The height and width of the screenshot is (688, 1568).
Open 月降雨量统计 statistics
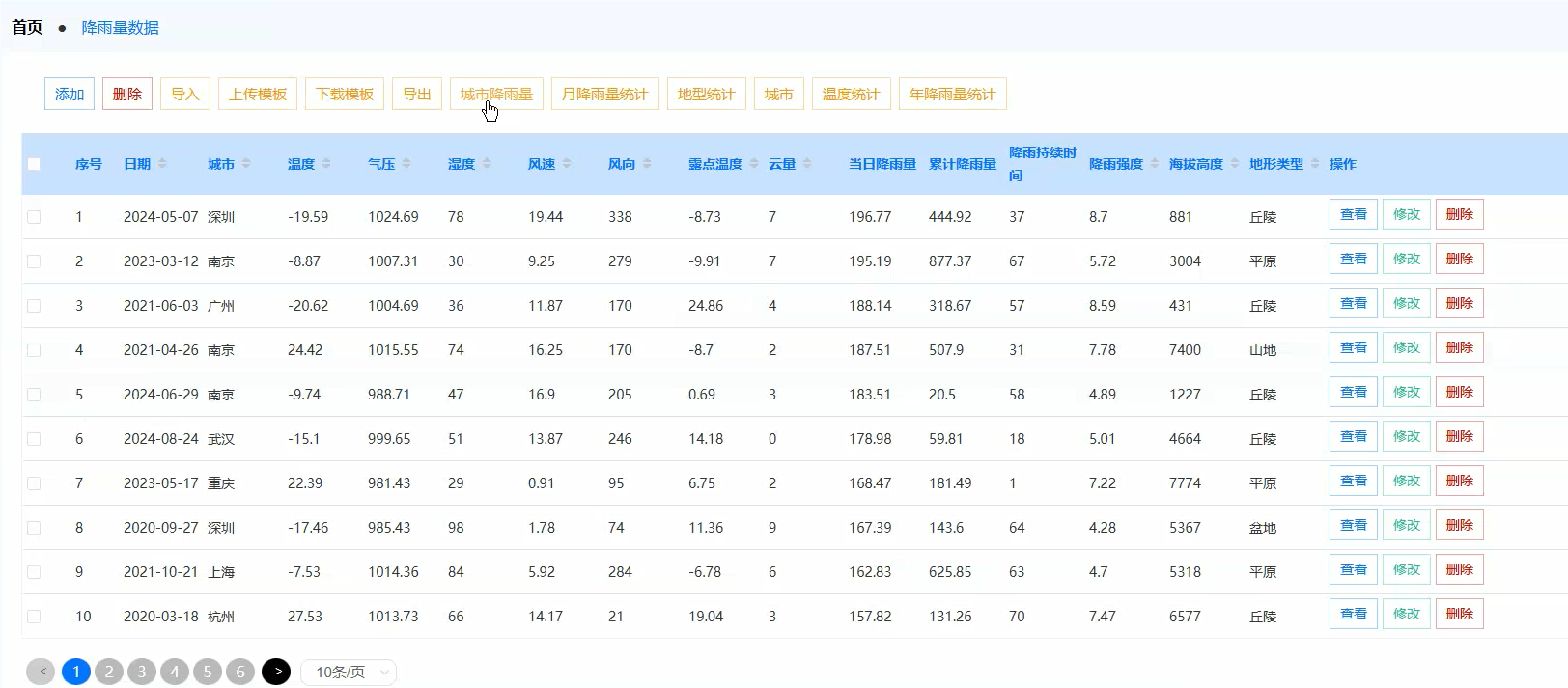point(604,94)
